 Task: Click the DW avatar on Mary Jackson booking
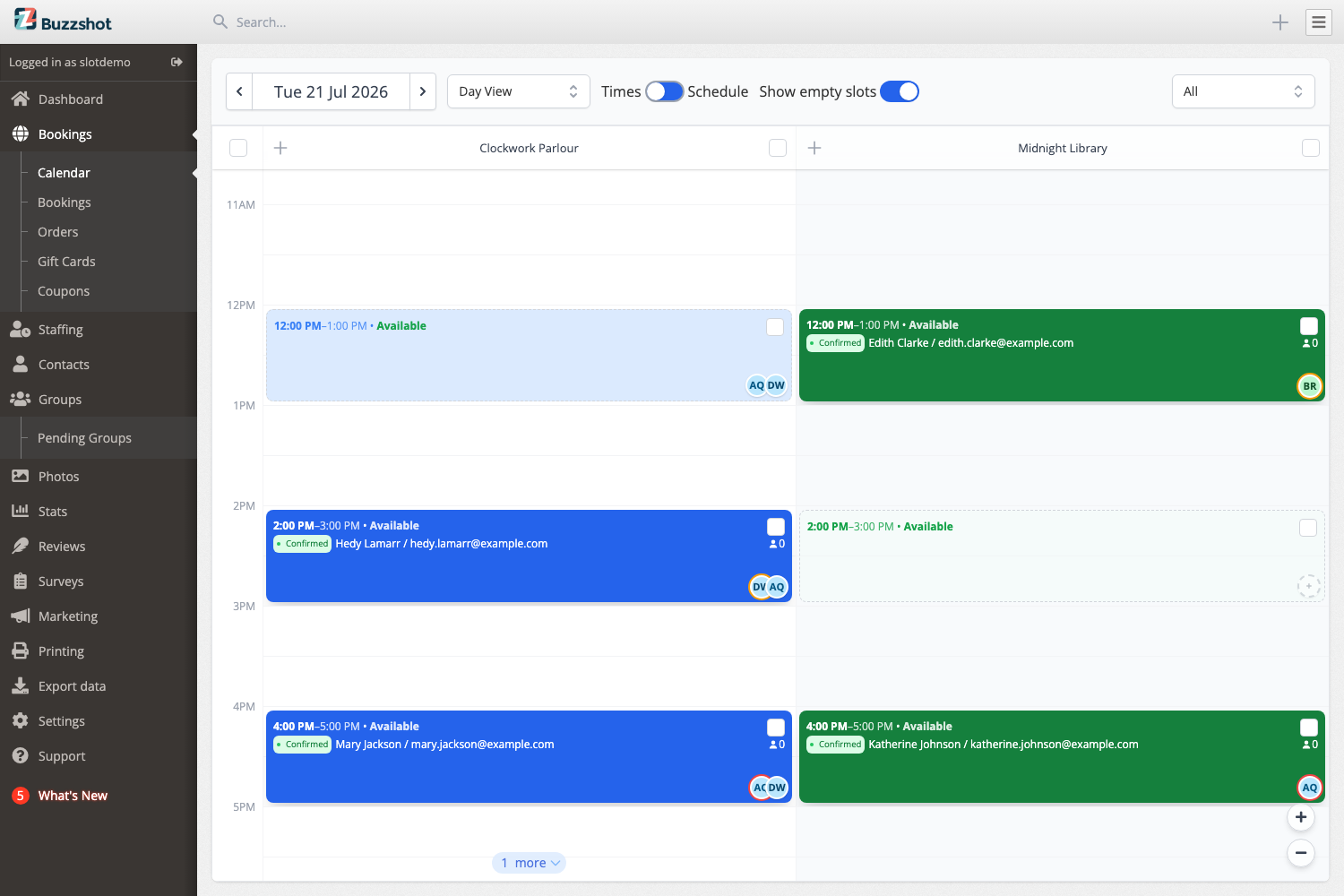(x=777, y=788)
